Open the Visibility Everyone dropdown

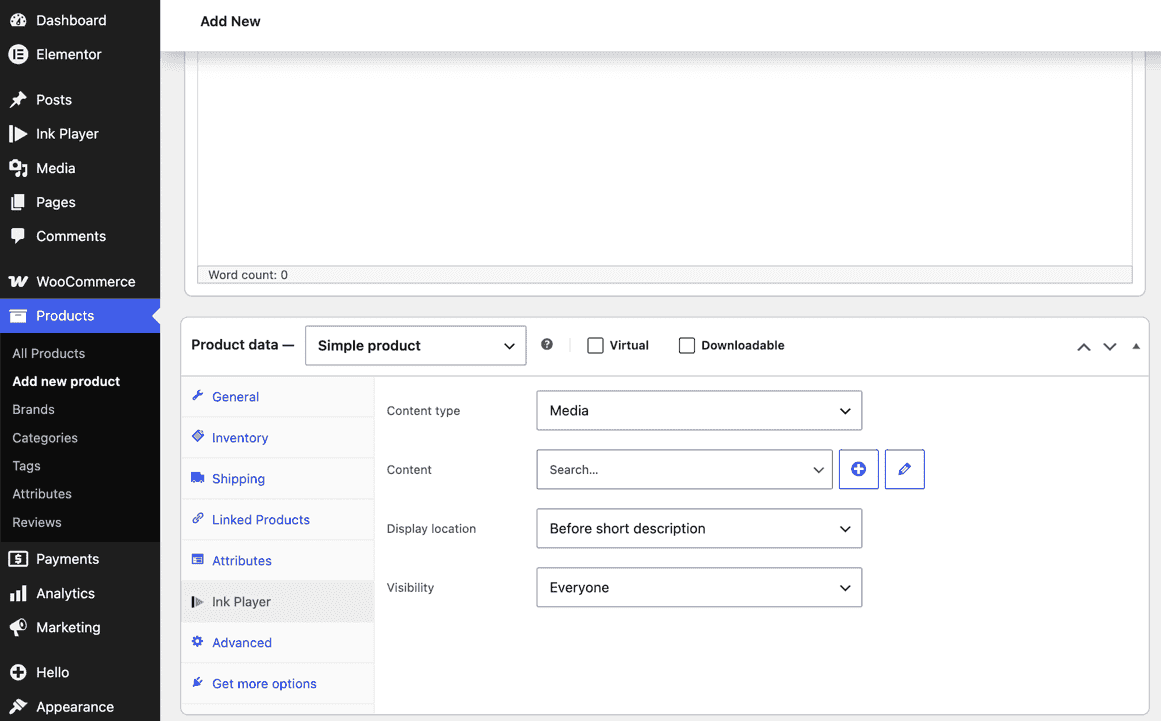(699, 588)
